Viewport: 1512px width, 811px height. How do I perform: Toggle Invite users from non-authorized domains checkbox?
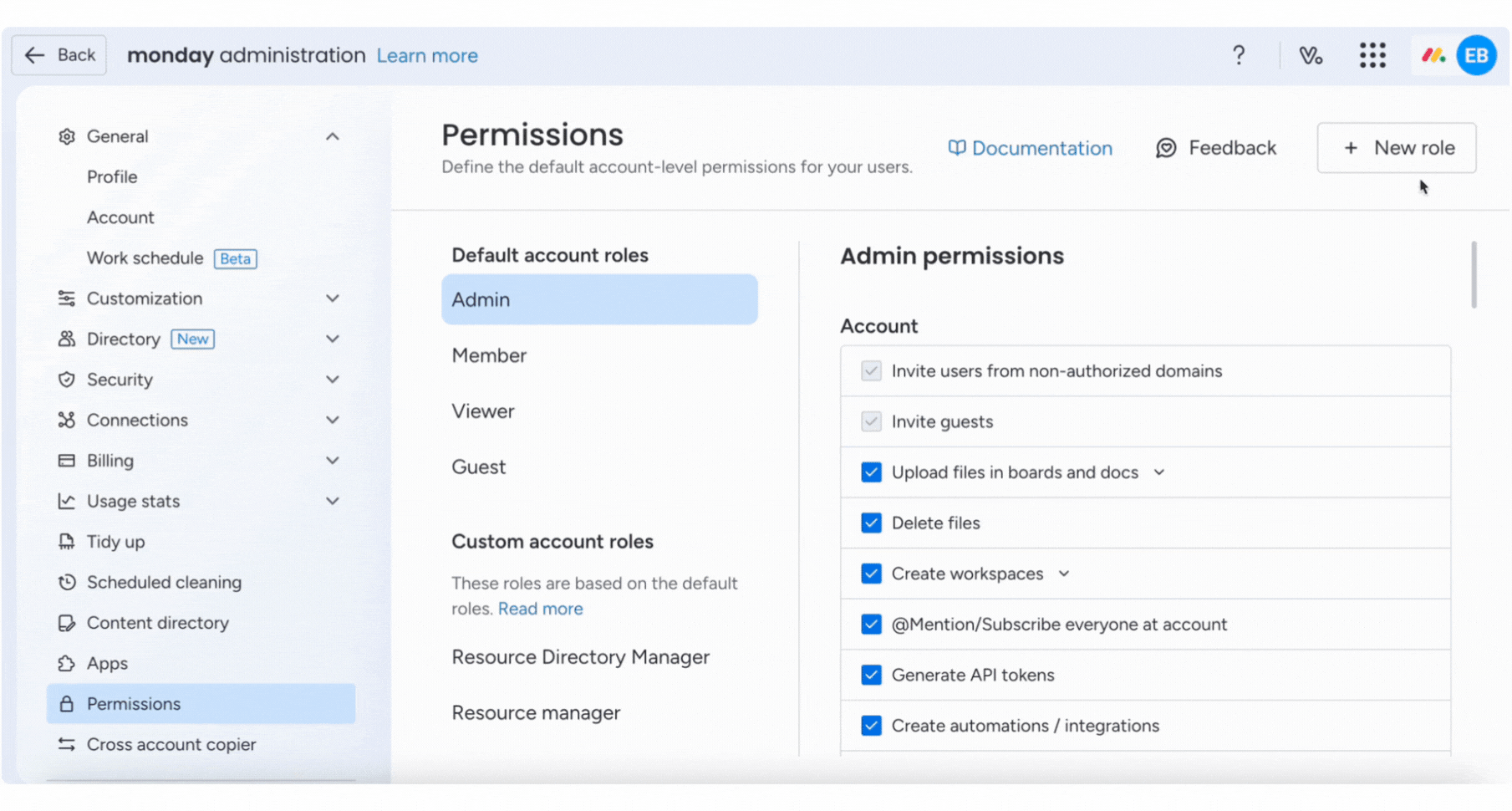pyautogui.click(x=871, y=371)
